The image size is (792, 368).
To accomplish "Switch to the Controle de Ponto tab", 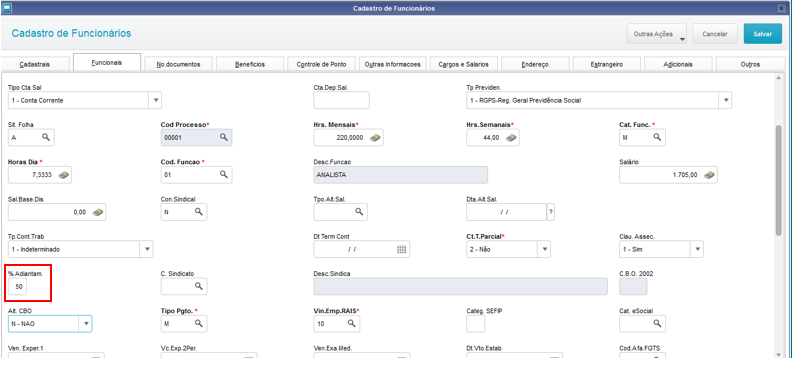I will (x=322, y=65).
